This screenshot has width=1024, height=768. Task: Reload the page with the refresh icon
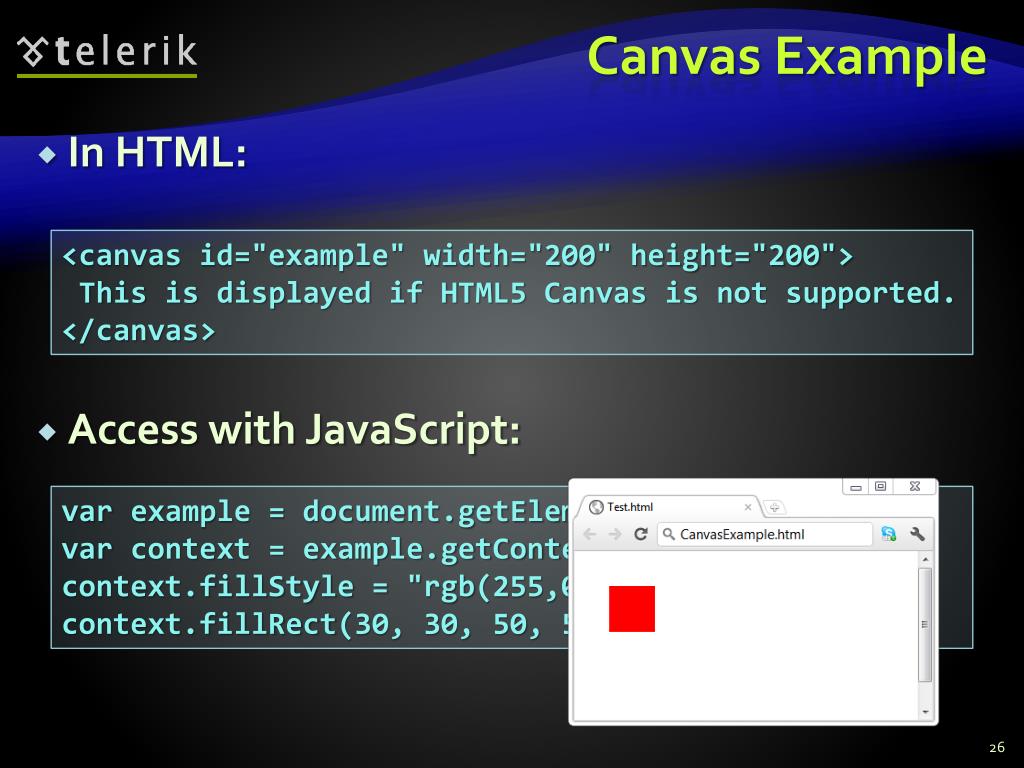point(641,534)
